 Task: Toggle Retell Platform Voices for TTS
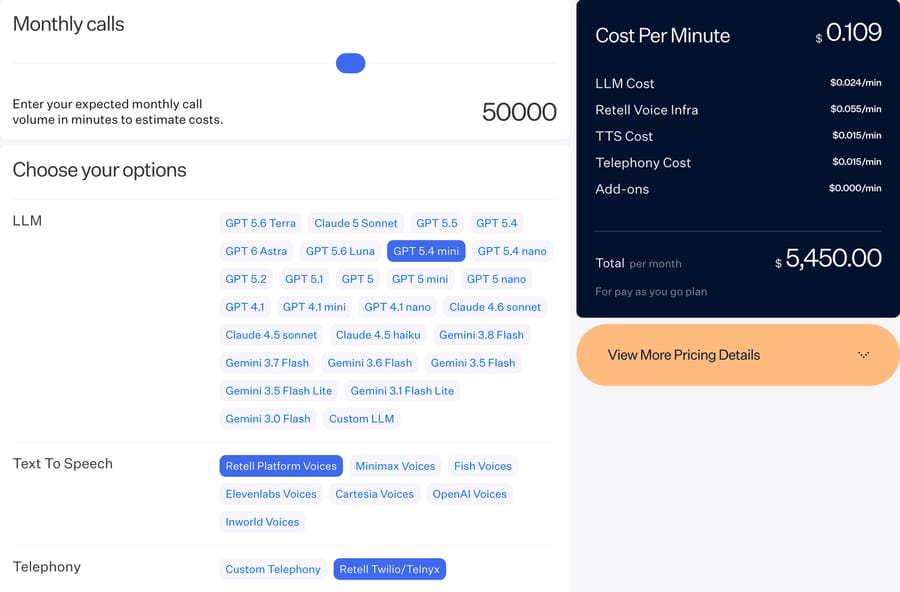(281, 466)
